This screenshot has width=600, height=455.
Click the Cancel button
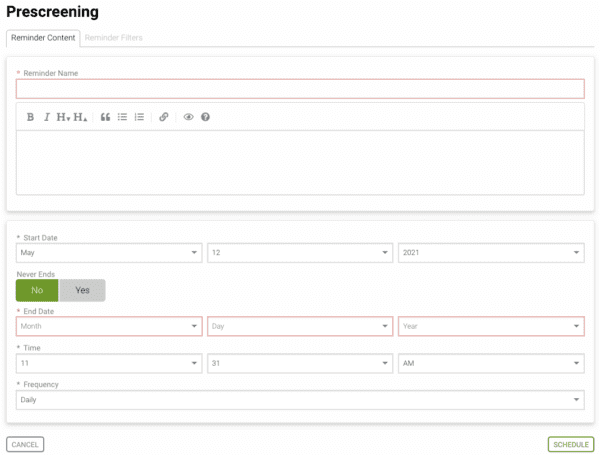[25, 444]
